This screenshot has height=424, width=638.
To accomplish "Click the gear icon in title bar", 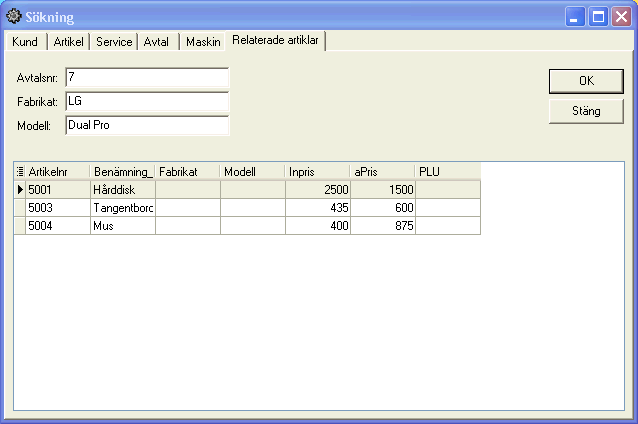I will (x=14, y=17).
